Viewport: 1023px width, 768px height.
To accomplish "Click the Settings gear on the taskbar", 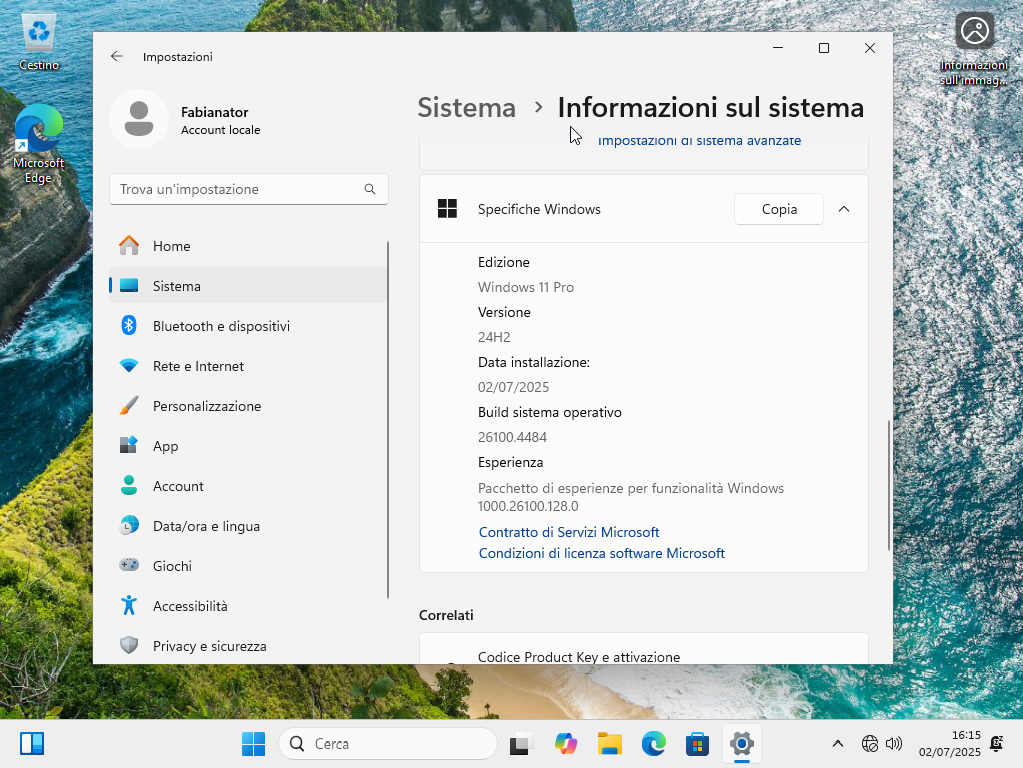I will (x=742, y=744).
